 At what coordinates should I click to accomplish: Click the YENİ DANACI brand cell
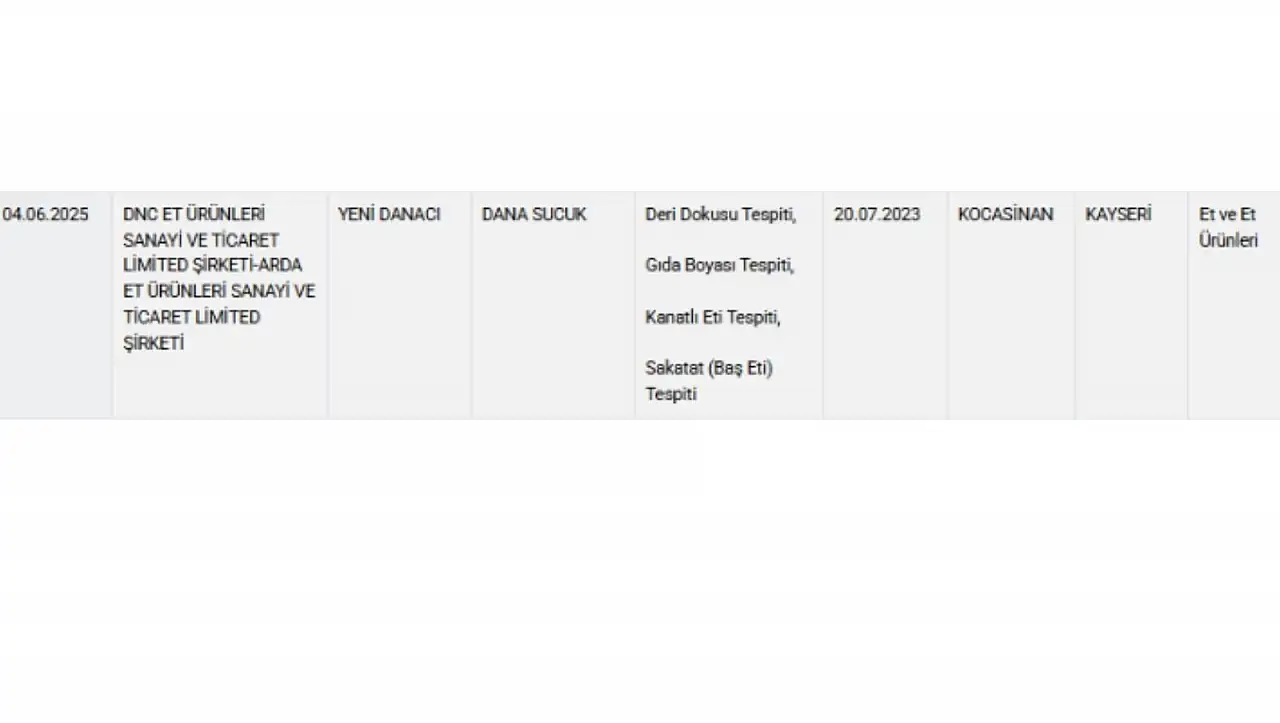pos(400,305)
